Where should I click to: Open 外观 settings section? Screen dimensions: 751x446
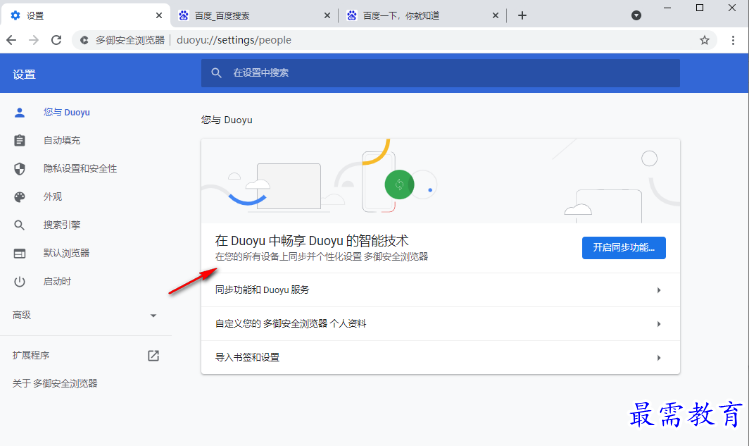click(x=53, y=197)
